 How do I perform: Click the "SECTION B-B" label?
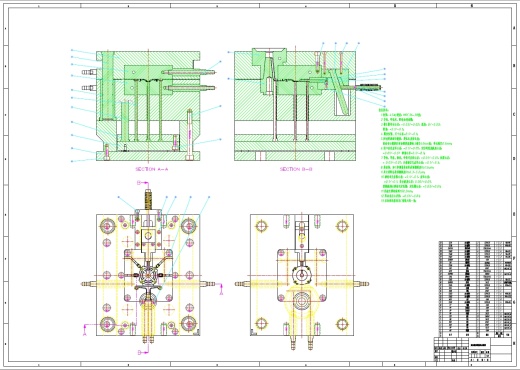(296, 169)
